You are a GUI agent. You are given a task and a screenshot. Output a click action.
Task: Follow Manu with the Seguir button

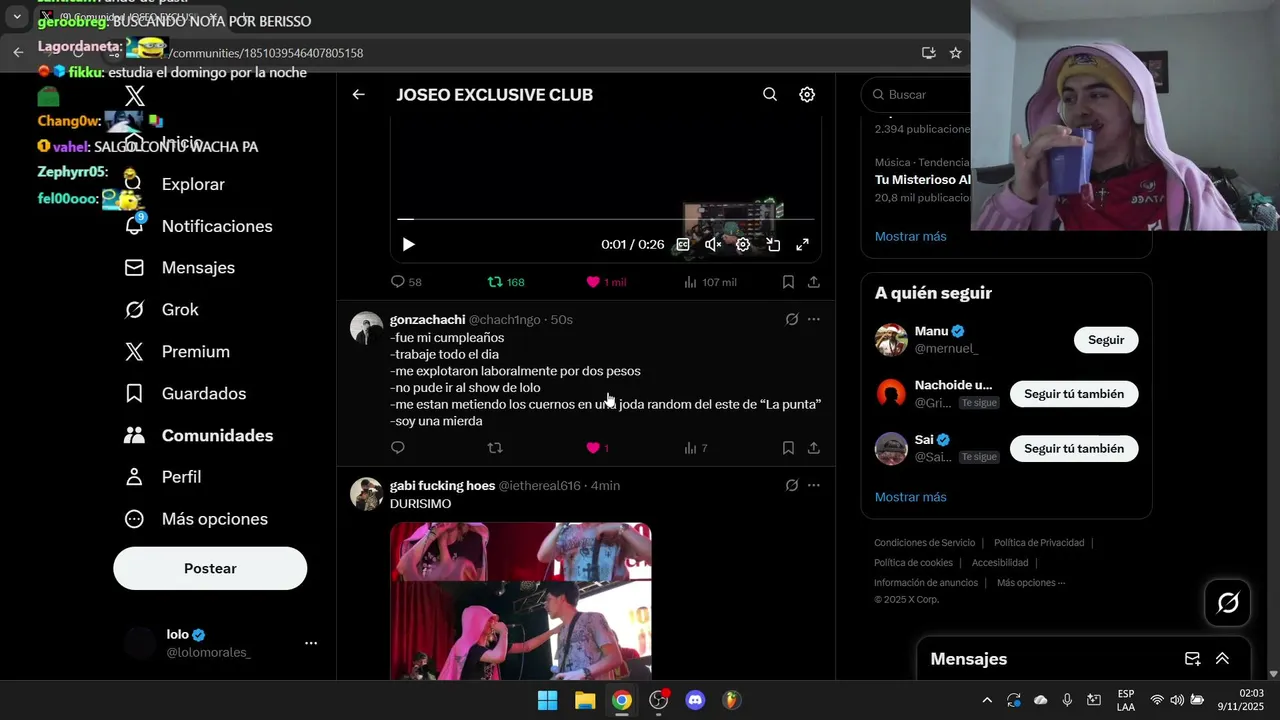click(x=1106, y=340)
